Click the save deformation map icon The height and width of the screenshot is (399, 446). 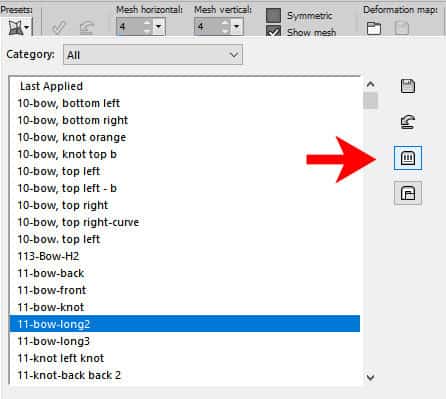(x=402, y=28)
